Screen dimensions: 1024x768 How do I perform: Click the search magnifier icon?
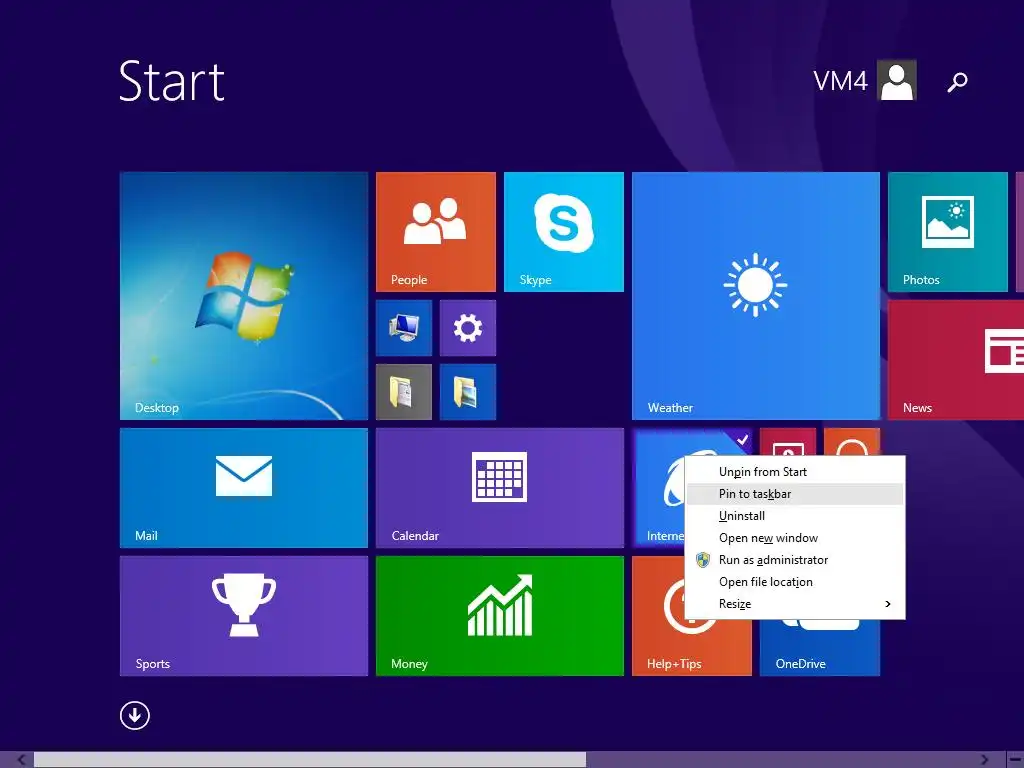957,82
